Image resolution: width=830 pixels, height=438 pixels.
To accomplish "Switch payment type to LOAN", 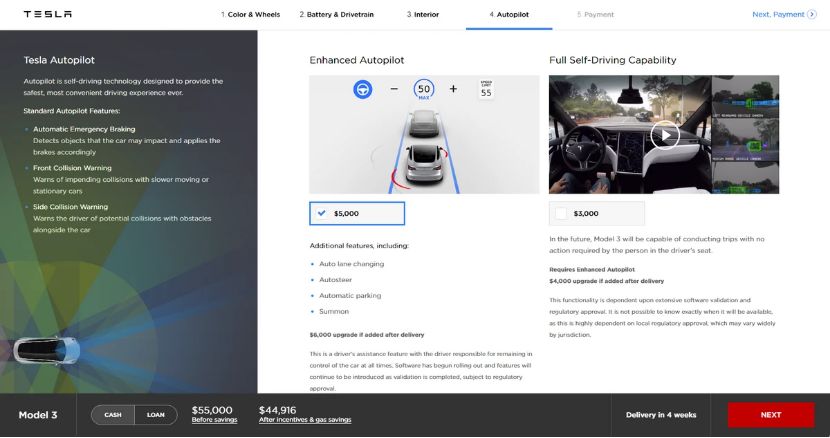I will coord(156,415).
